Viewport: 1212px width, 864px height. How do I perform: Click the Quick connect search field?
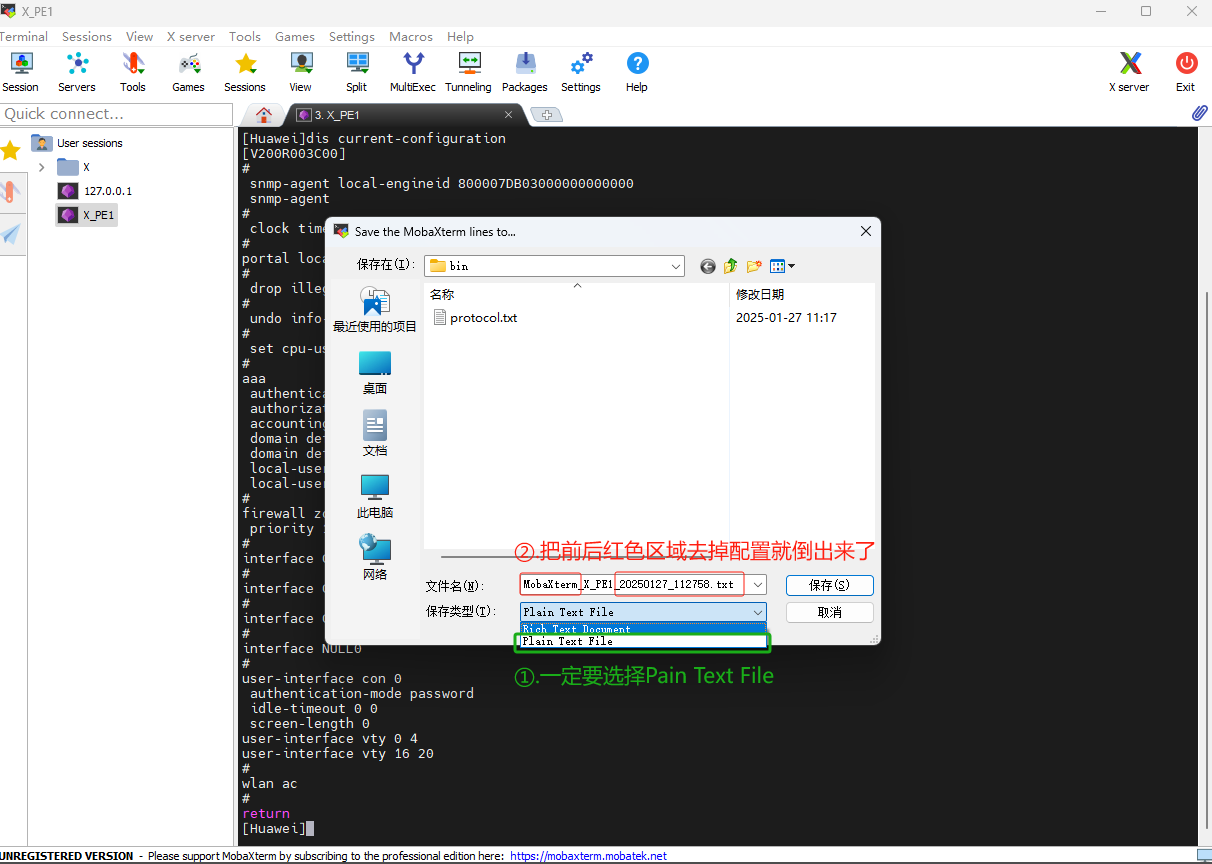[x=116, y=114]
